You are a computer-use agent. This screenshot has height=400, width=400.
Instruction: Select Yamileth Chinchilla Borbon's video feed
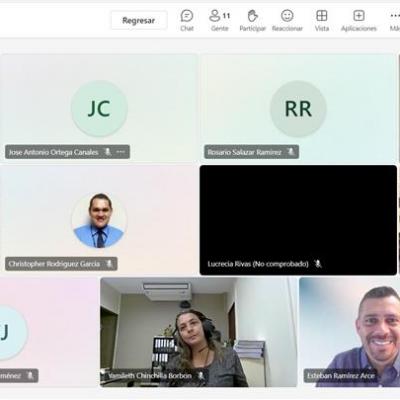pos(199,332)
